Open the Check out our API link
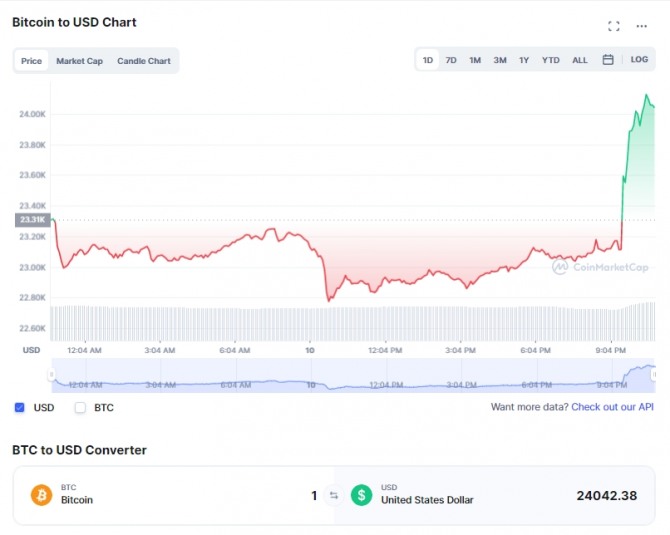The image size is (670, 535). click(612, 408)
